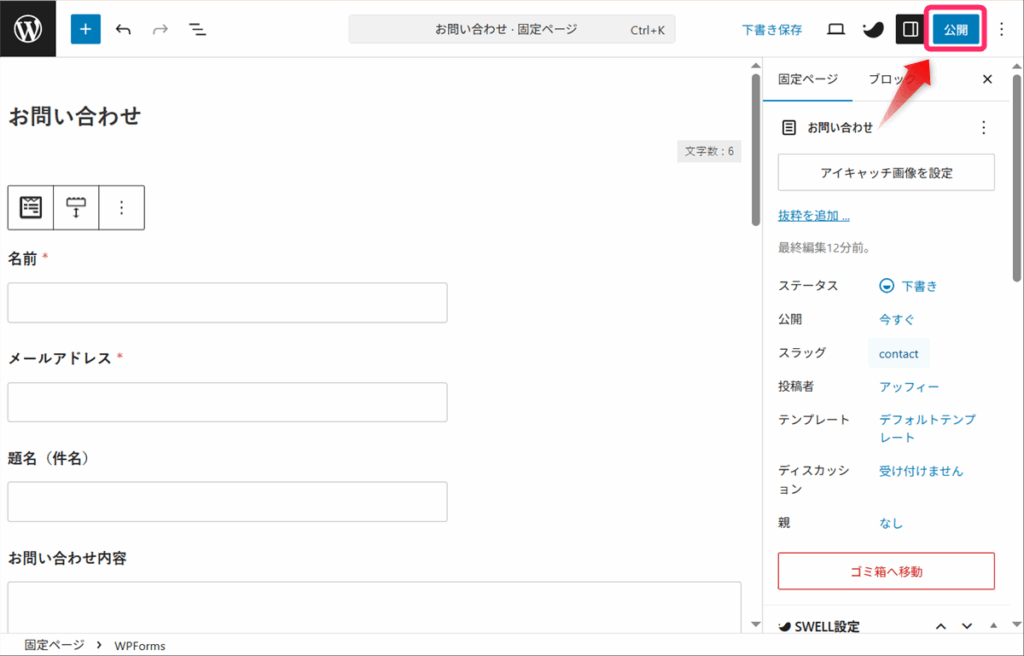Click ゴミ箱へ移動 button
Image resolution: width=1024 pixels, height=656 pixels.
tap(886, 571)
